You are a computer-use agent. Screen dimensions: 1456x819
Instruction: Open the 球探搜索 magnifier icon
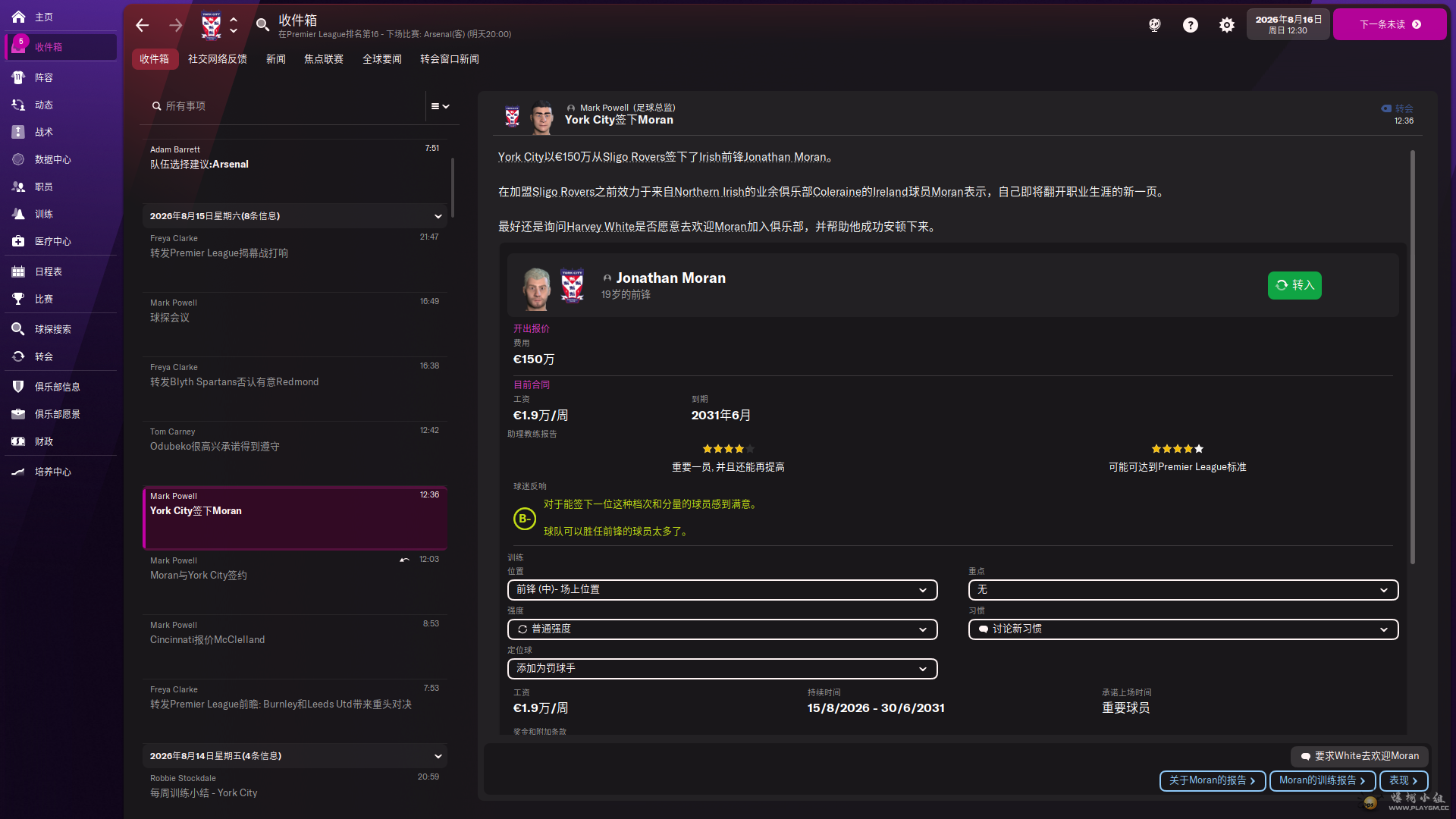coord(18,329)
